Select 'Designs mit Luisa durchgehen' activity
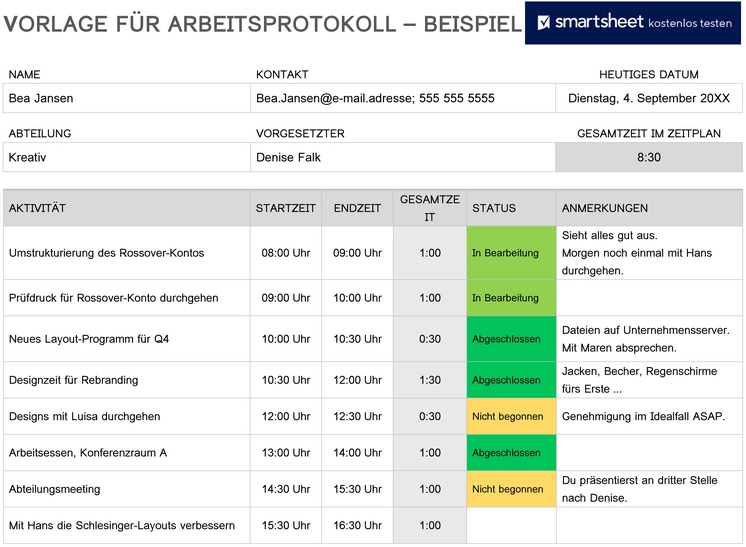 pos(127,417)
